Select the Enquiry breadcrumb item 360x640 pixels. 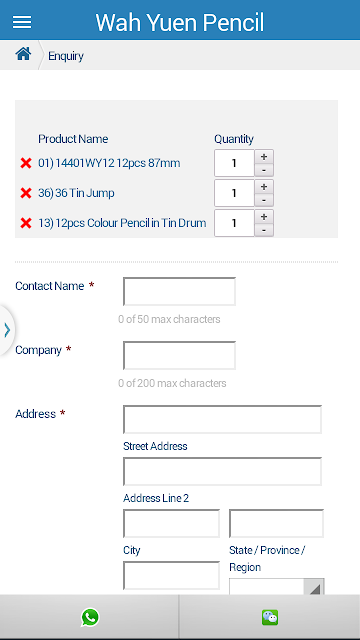pyautogui.click(x=66, y=56)
